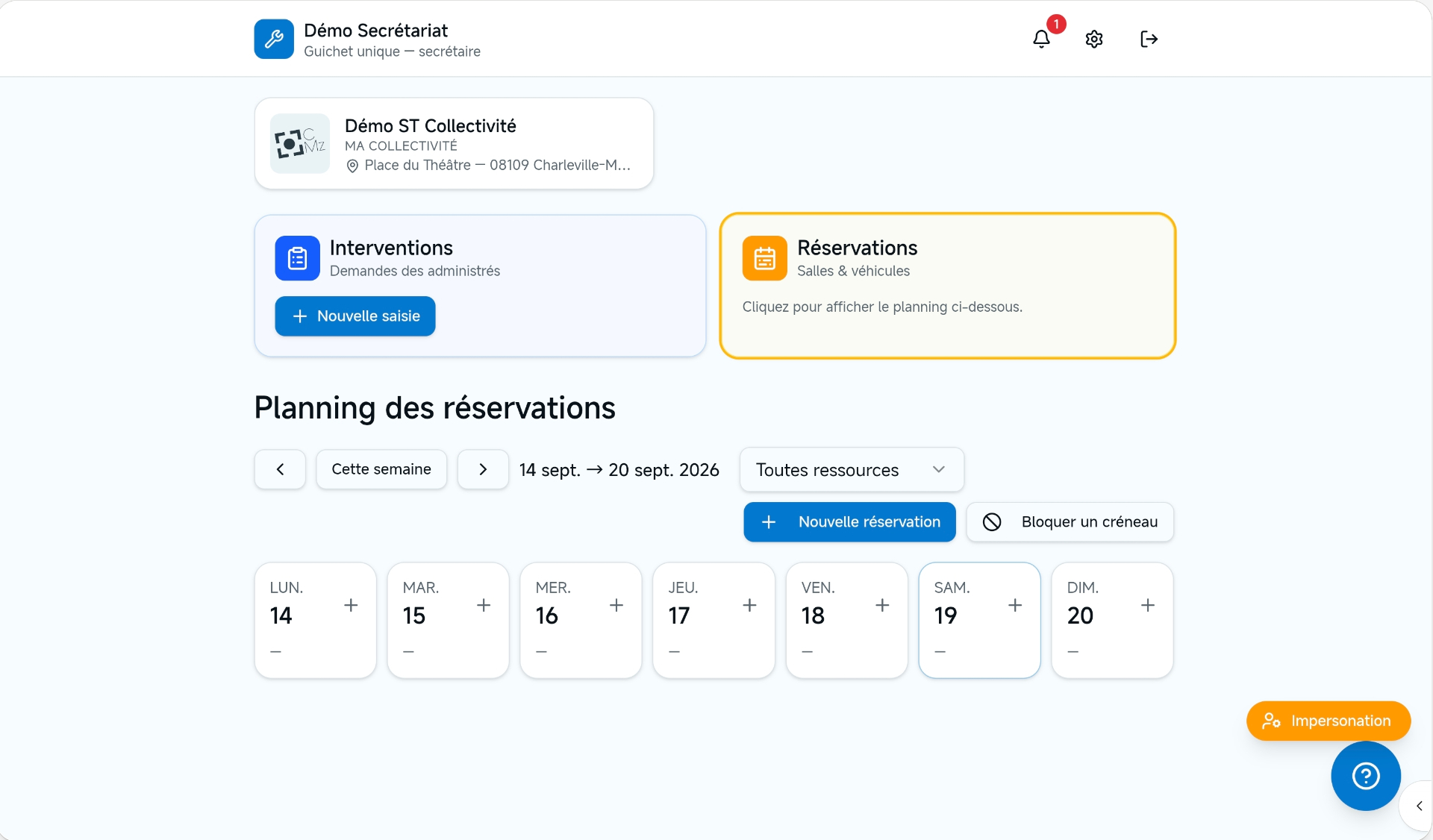Open the help question mark button
The height and width of the screenshot is (840, 1433).
1366,776
